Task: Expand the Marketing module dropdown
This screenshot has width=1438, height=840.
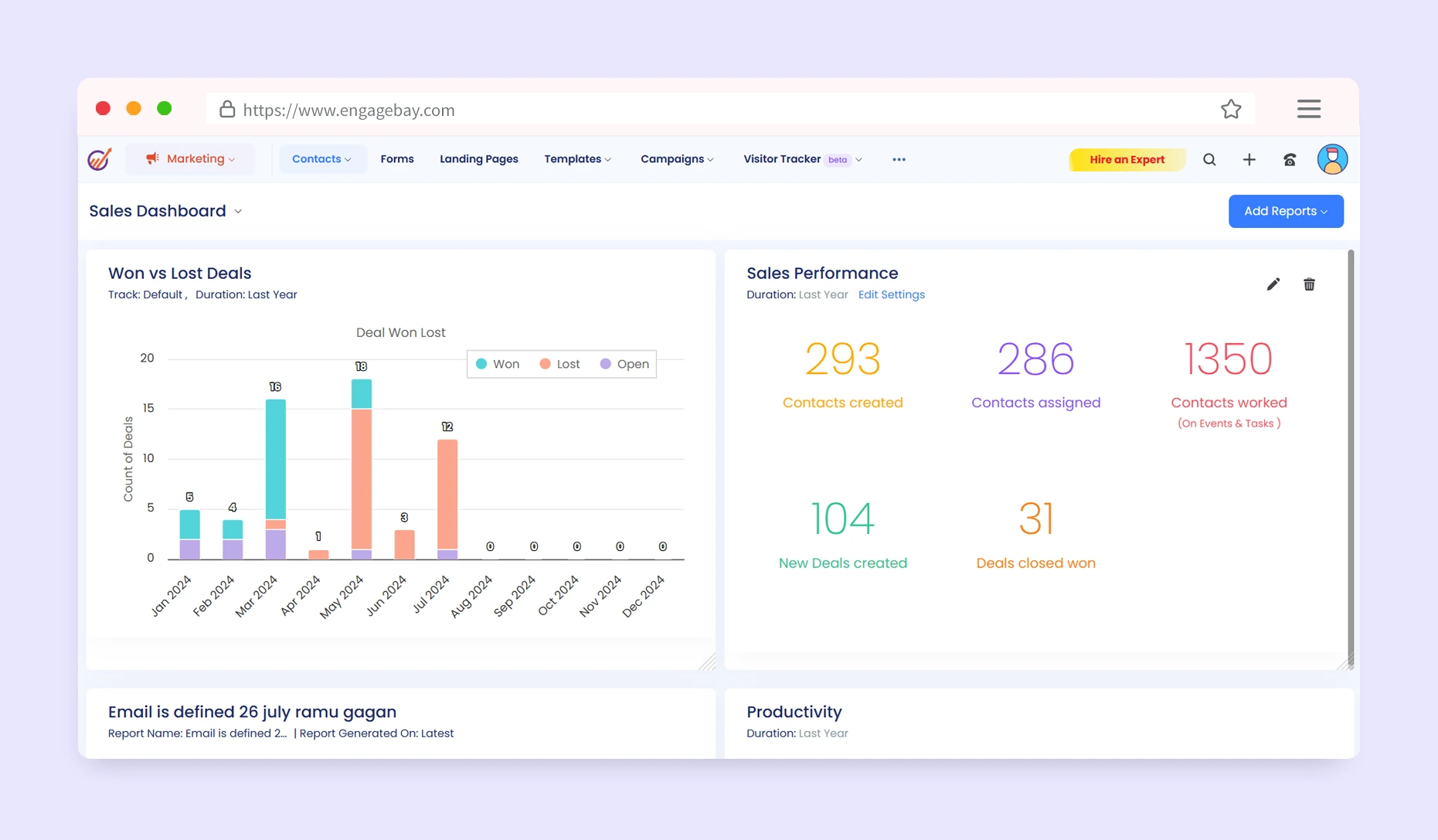Action: click(191, 159)
